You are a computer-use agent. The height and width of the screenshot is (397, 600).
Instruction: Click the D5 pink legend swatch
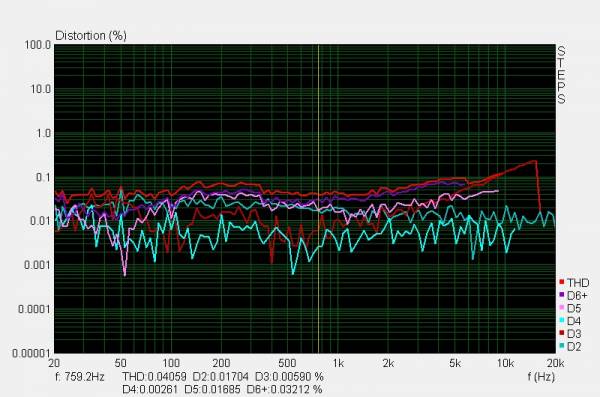click(562, 307)
